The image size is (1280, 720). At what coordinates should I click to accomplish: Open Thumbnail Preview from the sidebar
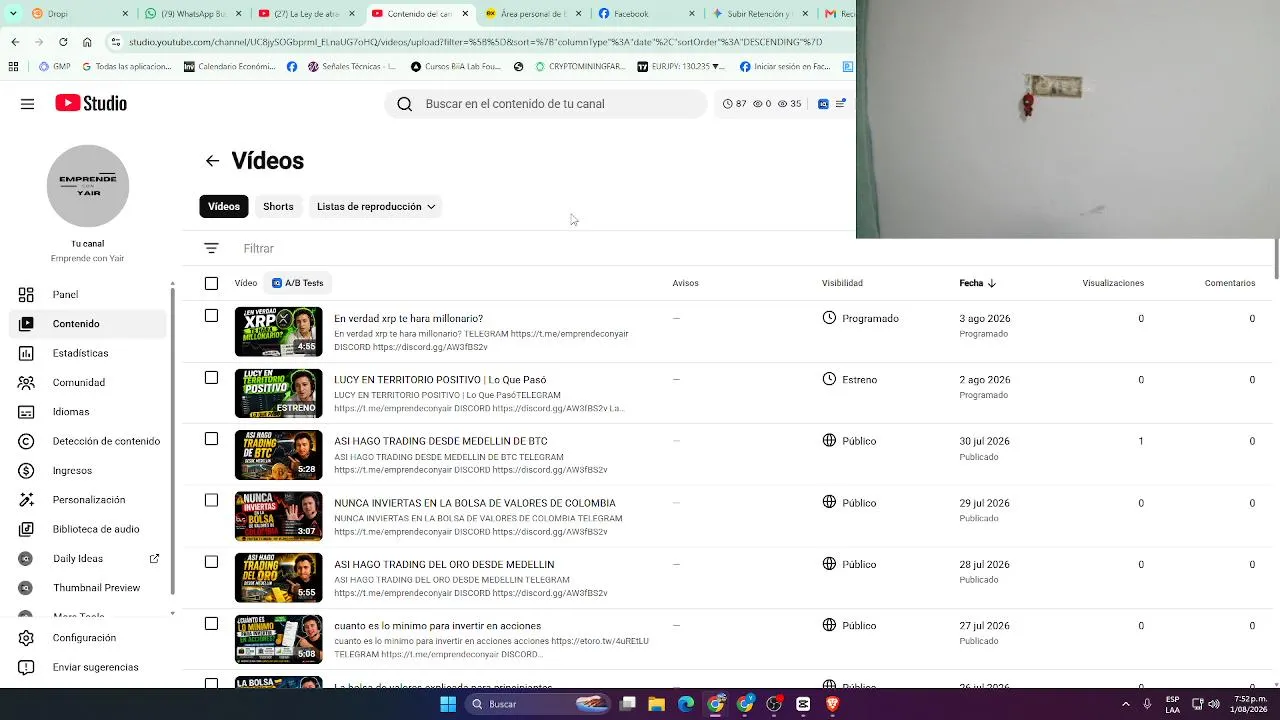pos(88,588)
